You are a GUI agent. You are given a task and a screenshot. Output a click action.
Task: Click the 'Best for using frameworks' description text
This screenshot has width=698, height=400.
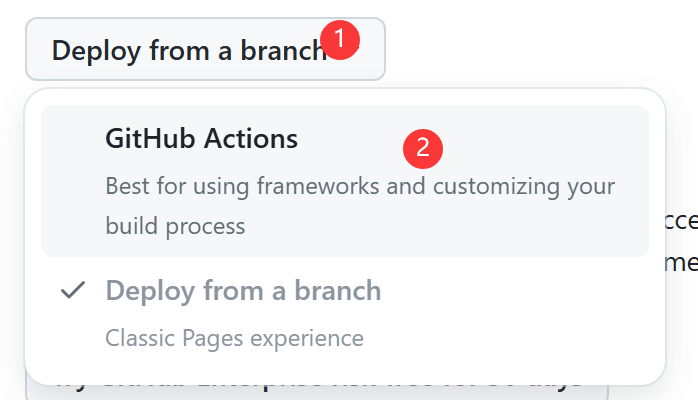click(x=360, y=186)
